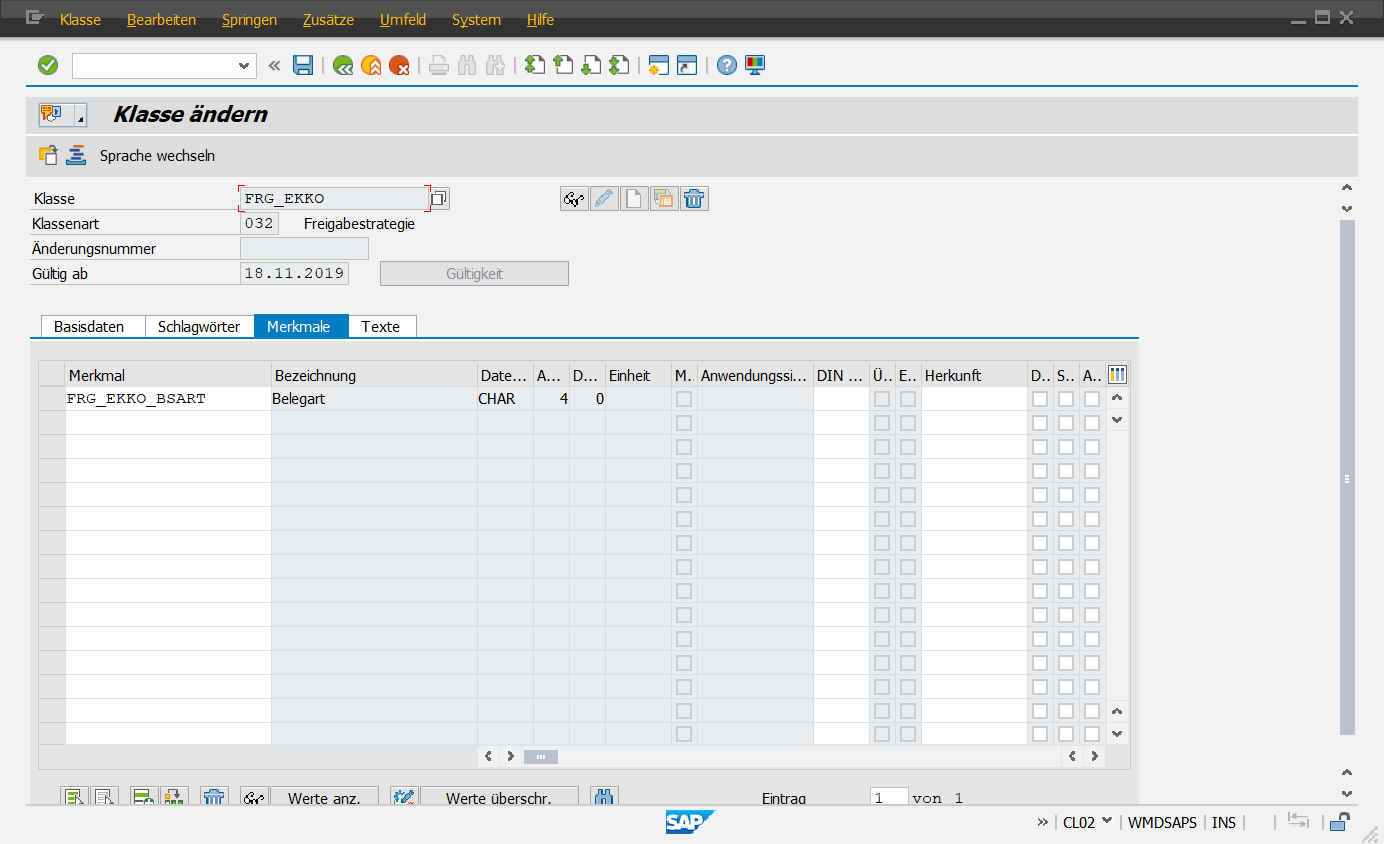Customize local layout via monitor icon

pos(755,66)
